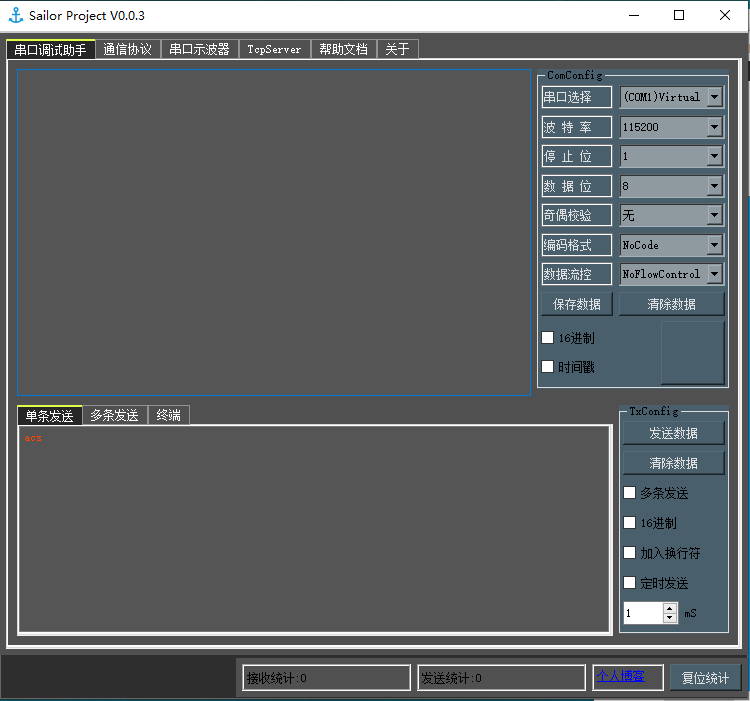Increase the mS timer value with up arrow
This screenshot has width=750, height=701.
670,609
